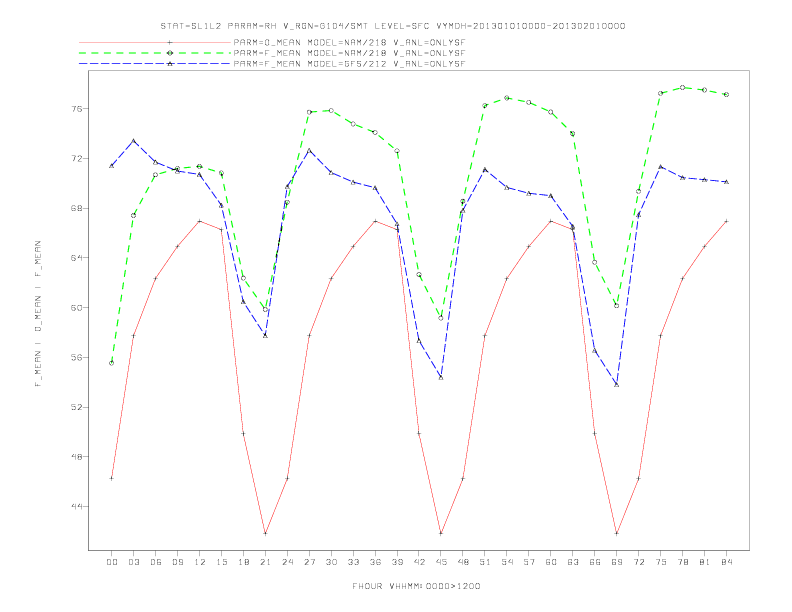The height and width of the screenshot is (612, 792).
Task: Click x-axis hour label 00
Action: click(112, 562)
